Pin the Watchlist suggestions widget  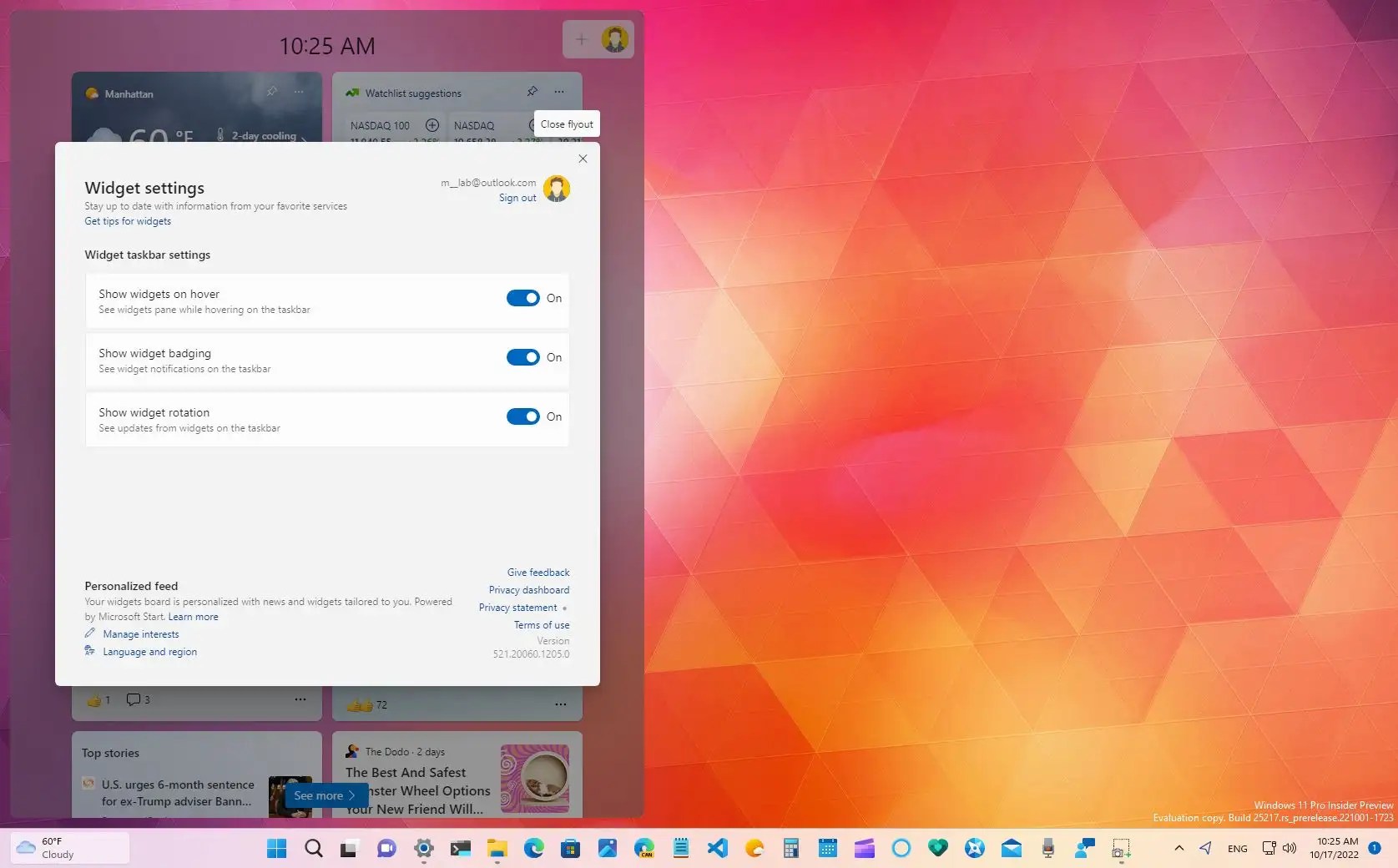coord(532,92)
